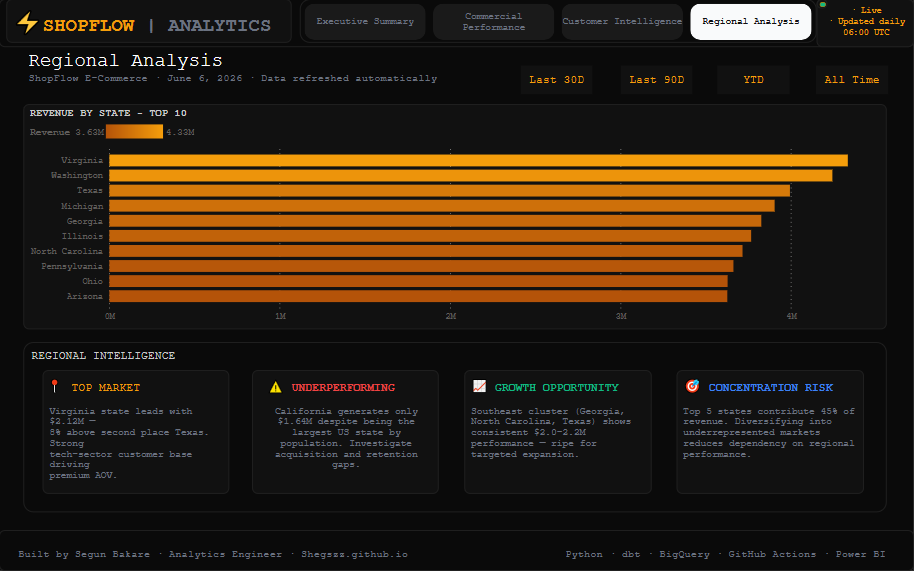Screen dimensions: 914x571
Task: Click the Regional Analysis page title
Action: click(125, 61)
